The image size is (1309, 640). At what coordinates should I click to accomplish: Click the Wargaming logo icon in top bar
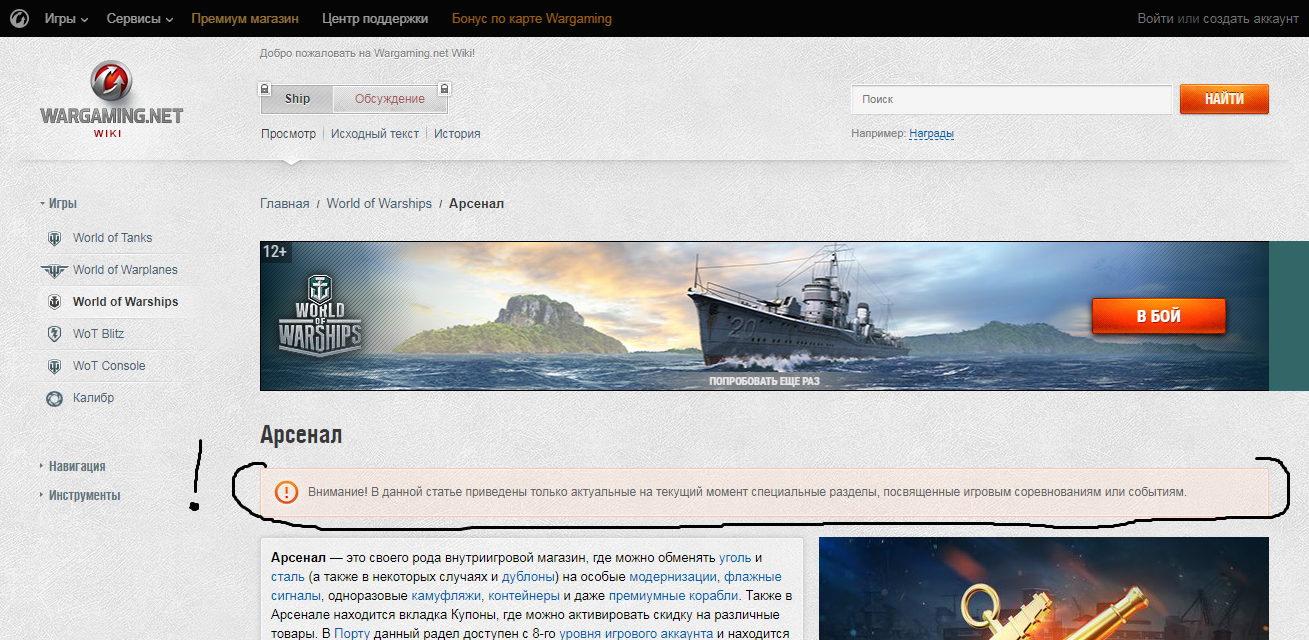[x=18, y=18]
